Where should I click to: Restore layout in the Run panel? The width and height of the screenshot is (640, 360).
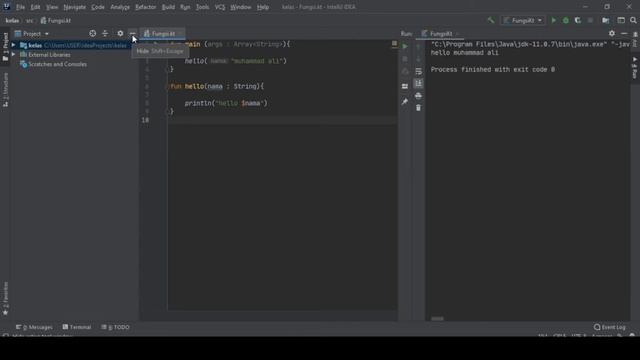click(x=405, y=86)
